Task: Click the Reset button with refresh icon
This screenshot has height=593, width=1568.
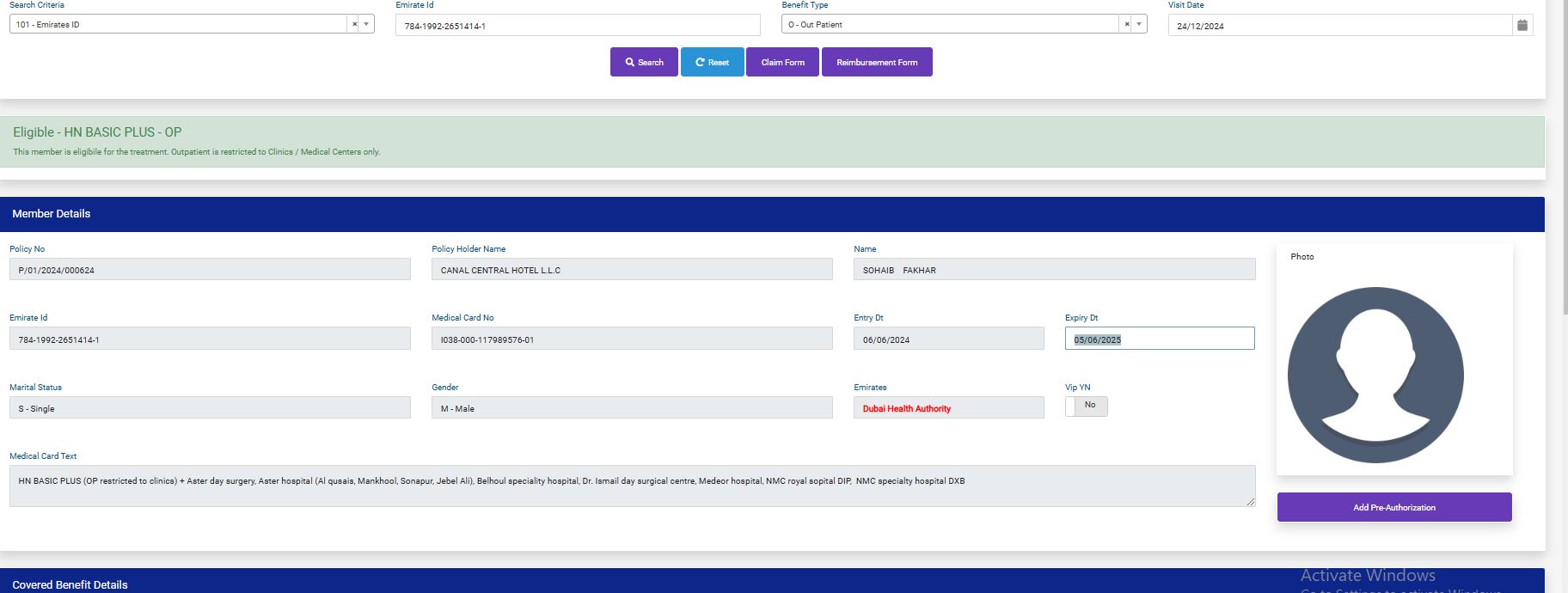Action: coord(712,62)
